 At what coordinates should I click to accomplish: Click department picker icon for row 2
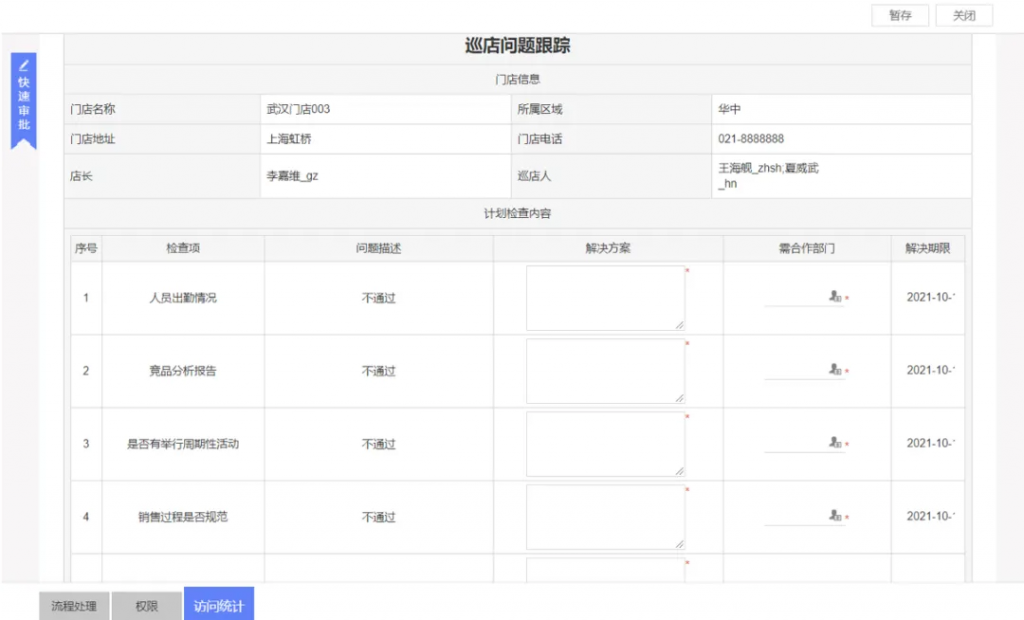coord(834,370)
